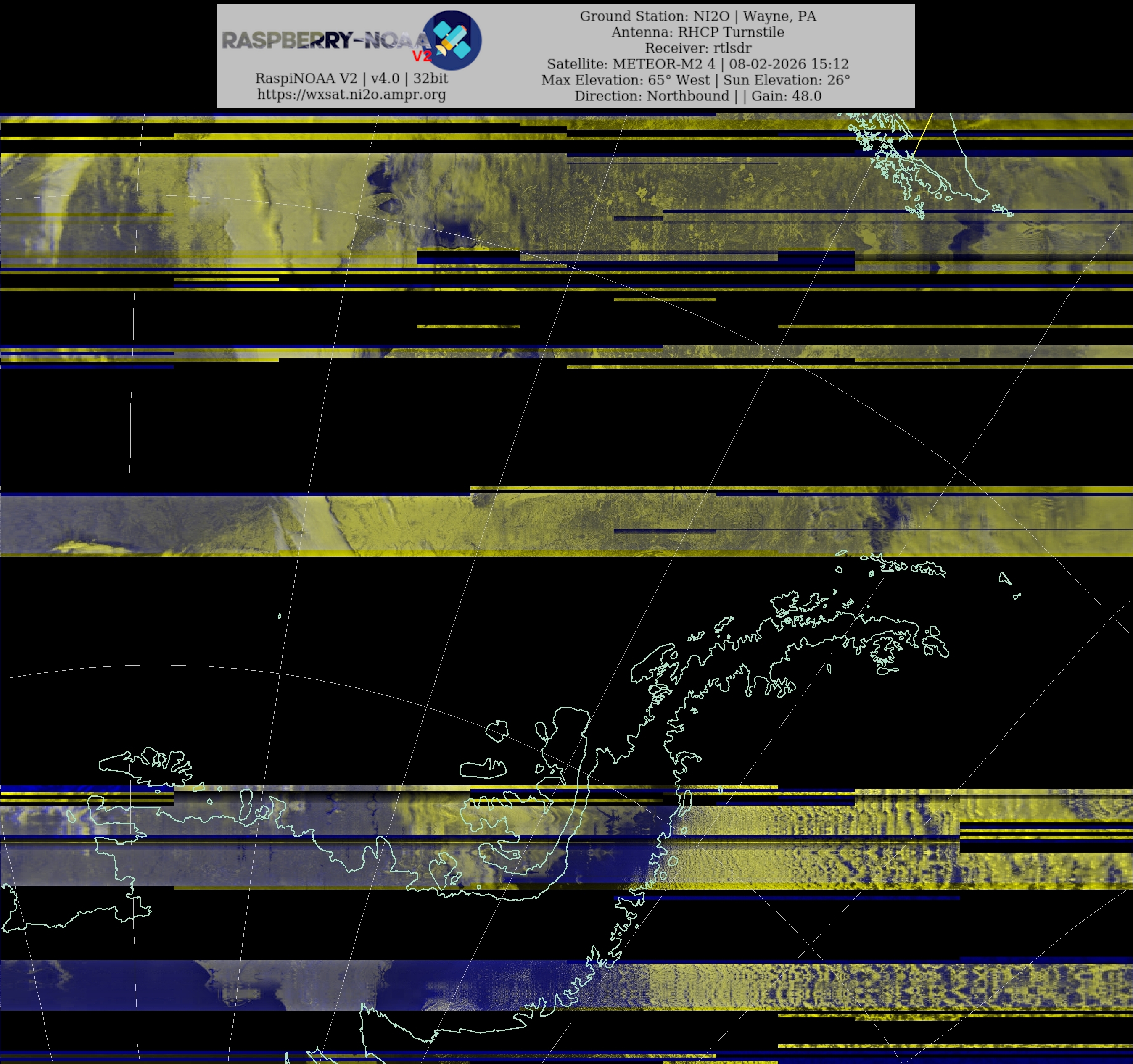Click the elongated island outline near center-bottom
This screenshot has height=1064, width=1133.
[483, 769]
